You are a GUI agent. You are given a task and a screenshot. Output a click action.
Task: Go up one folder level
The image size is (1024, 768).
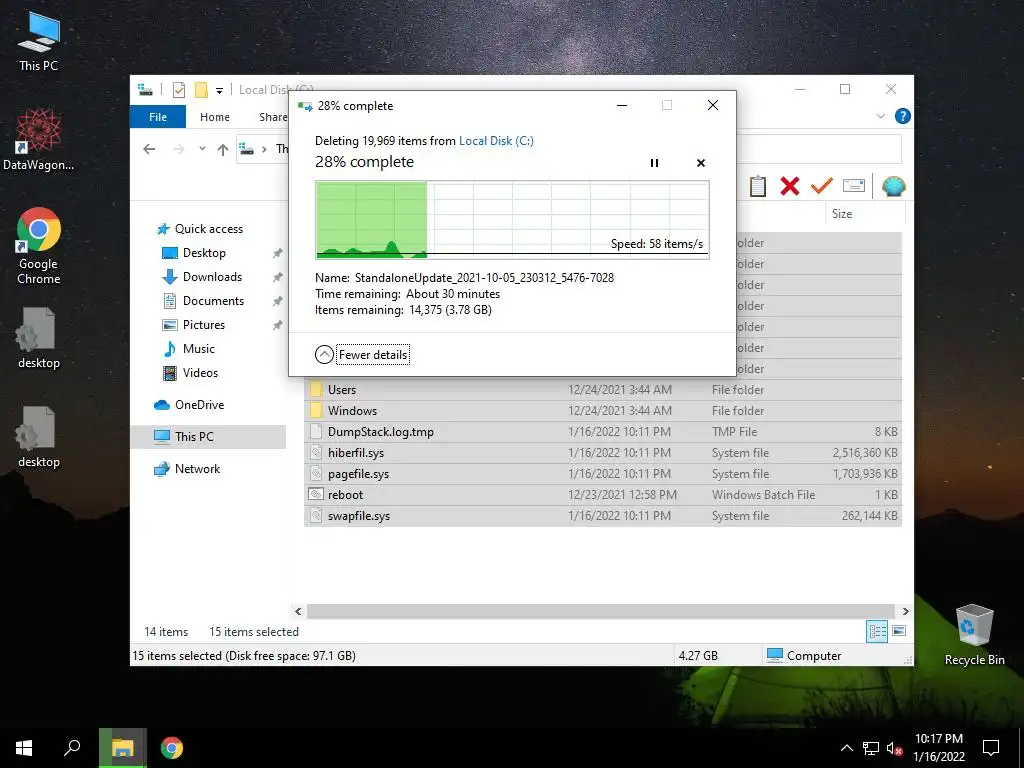(x=223, y=150)
